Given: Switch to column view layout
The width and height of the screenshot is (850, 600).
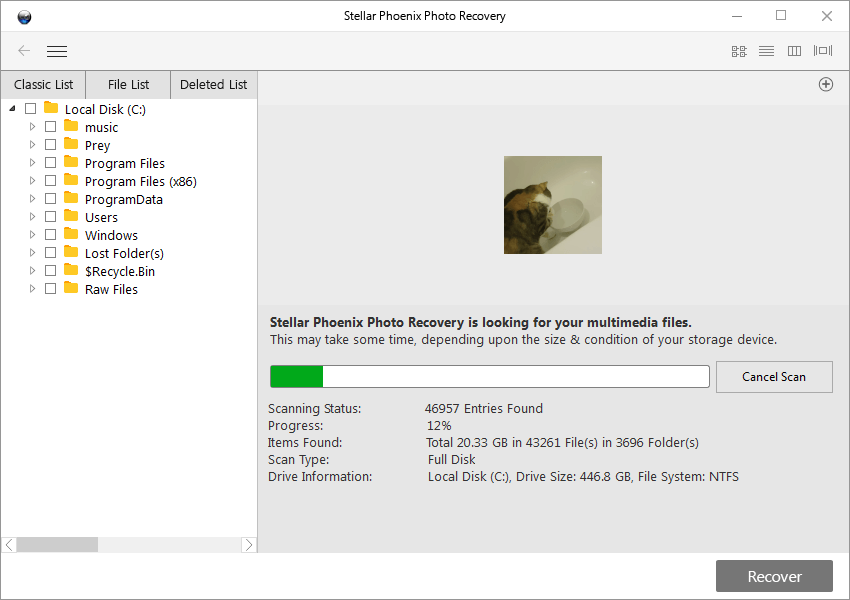Looking at the screenshot, I should coord(794,51).
